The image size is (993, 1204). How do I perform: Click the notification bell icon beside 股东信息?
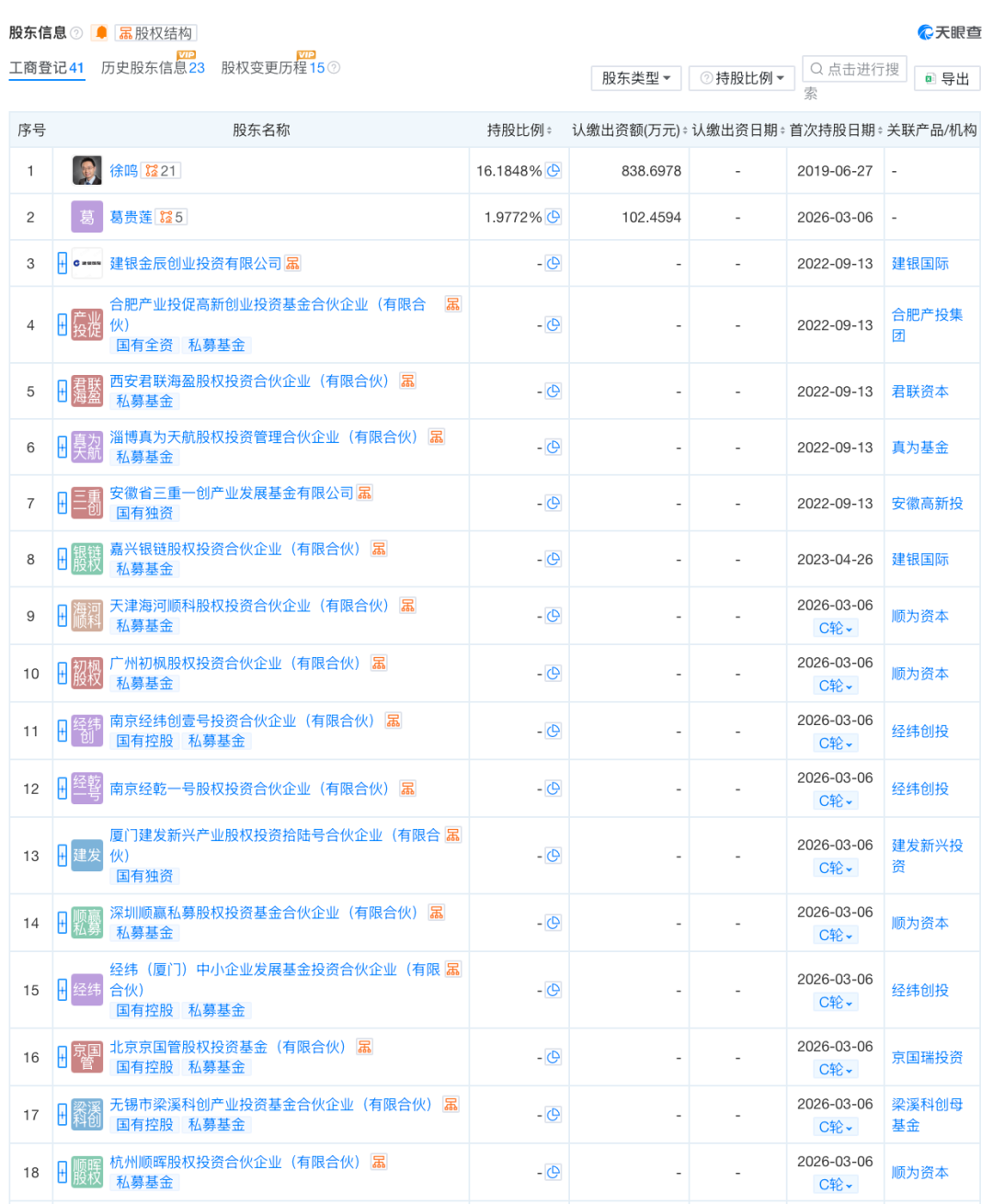tap(101, 32)
